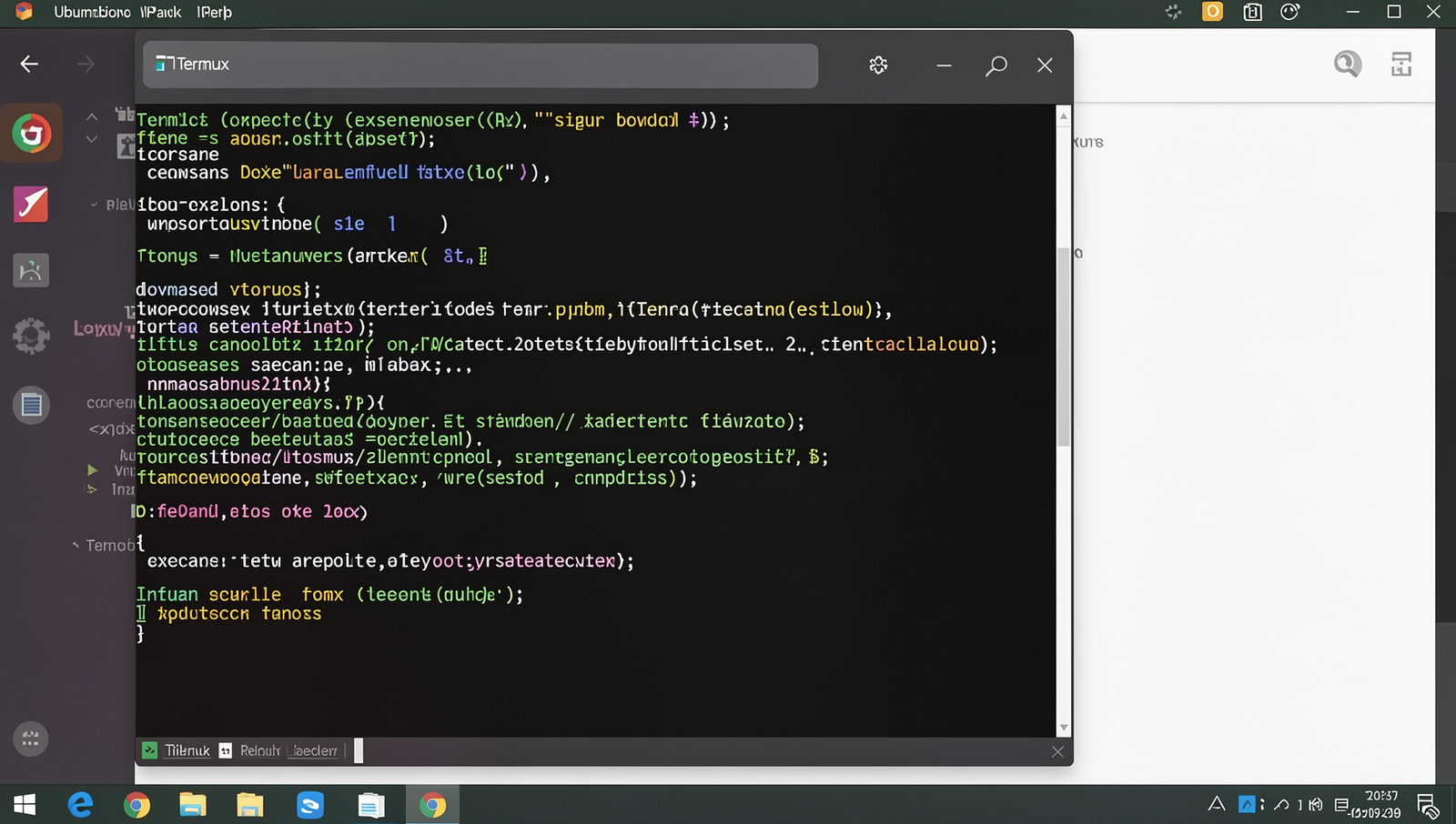The image size is (1456, 824).
Task: Open the settings gear in Termux title bar
Action: [878, 65]
